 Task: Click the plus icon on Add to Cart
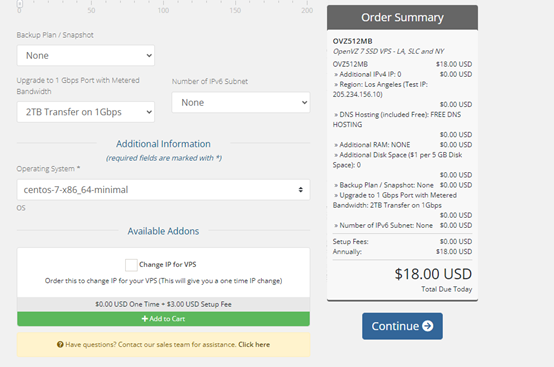[145, 319]
